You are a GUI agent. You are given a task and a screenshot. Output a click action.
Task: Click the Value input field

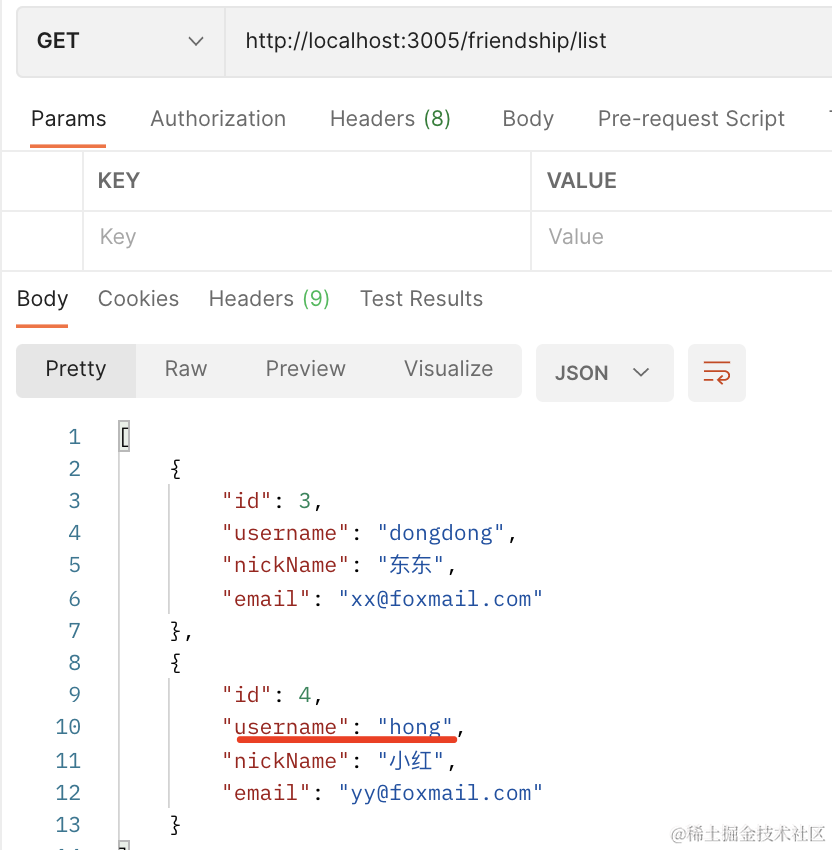tap(680, 237)
